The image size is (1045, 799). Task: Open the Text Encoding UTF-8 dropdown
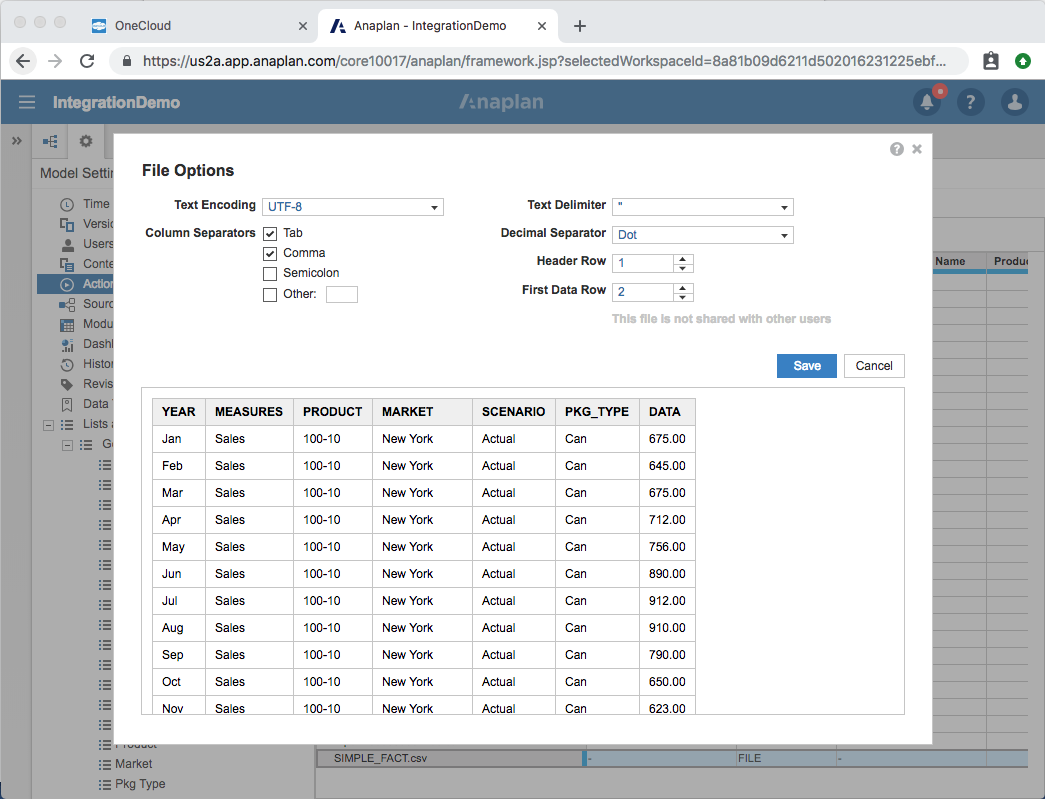point(353,207)
